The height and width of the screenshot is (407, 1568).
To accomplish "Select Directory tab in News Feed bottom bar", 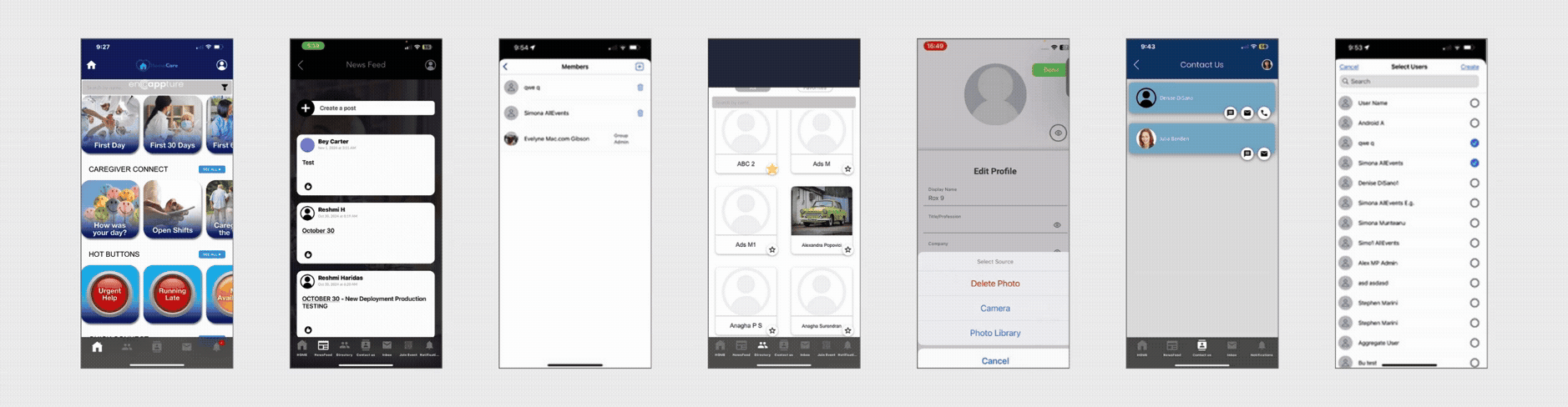I will 344,349.
